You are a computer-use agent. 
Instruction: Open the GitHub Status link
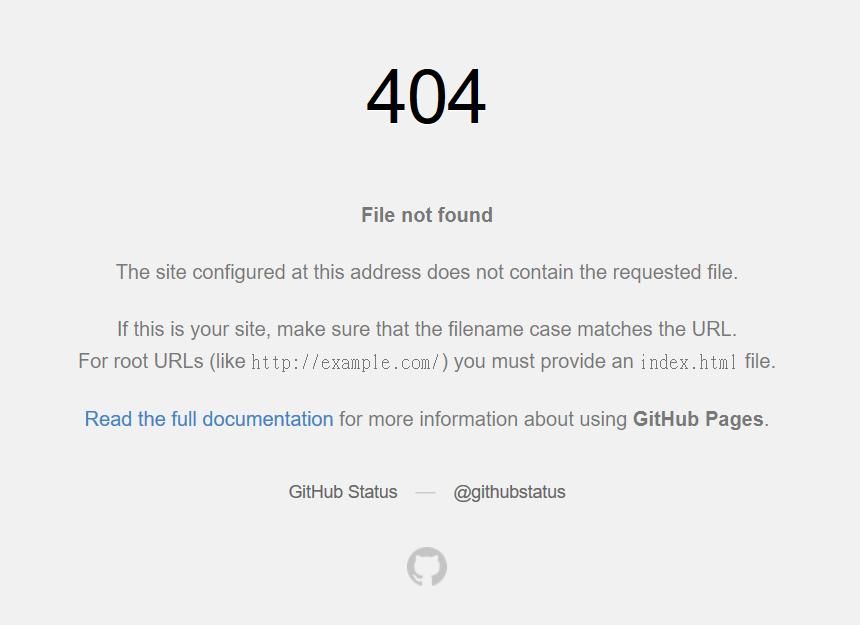coord(343,492)
